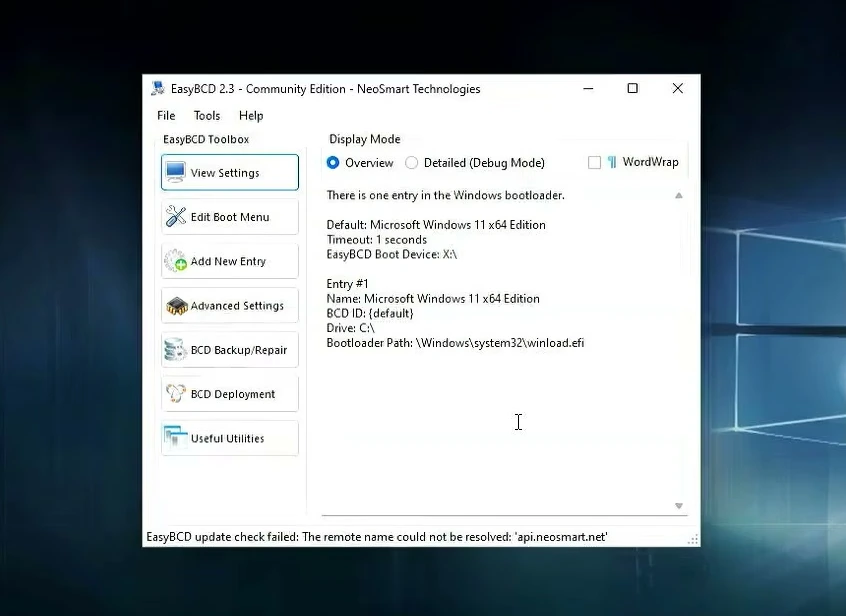Viewport: 846px width, 616px height.
Task: Click the green plus icon on Add New Entry
Action: pyautogui.click(x=181, y=265)
